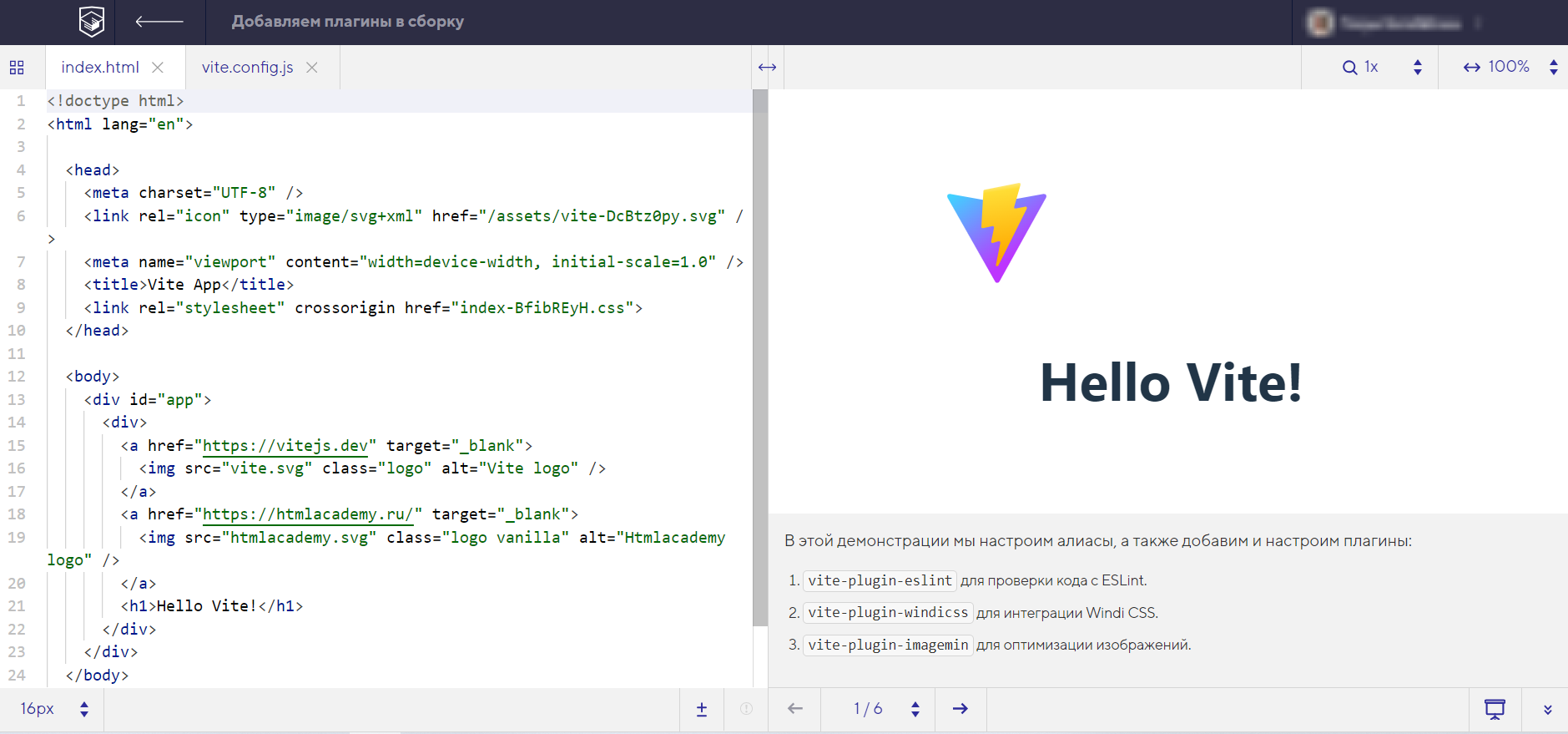This screenshot has width=1568, height=734.
Task: Go back using the long left arrow
Action: 159,22
